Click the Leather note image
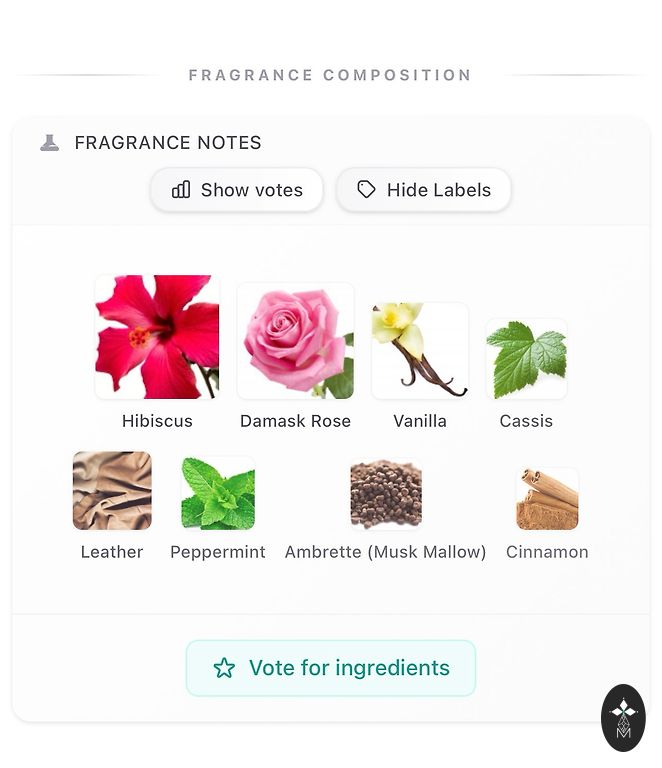Image resolution: width=662 pixels, height=768 pixels. coord(112,490)
